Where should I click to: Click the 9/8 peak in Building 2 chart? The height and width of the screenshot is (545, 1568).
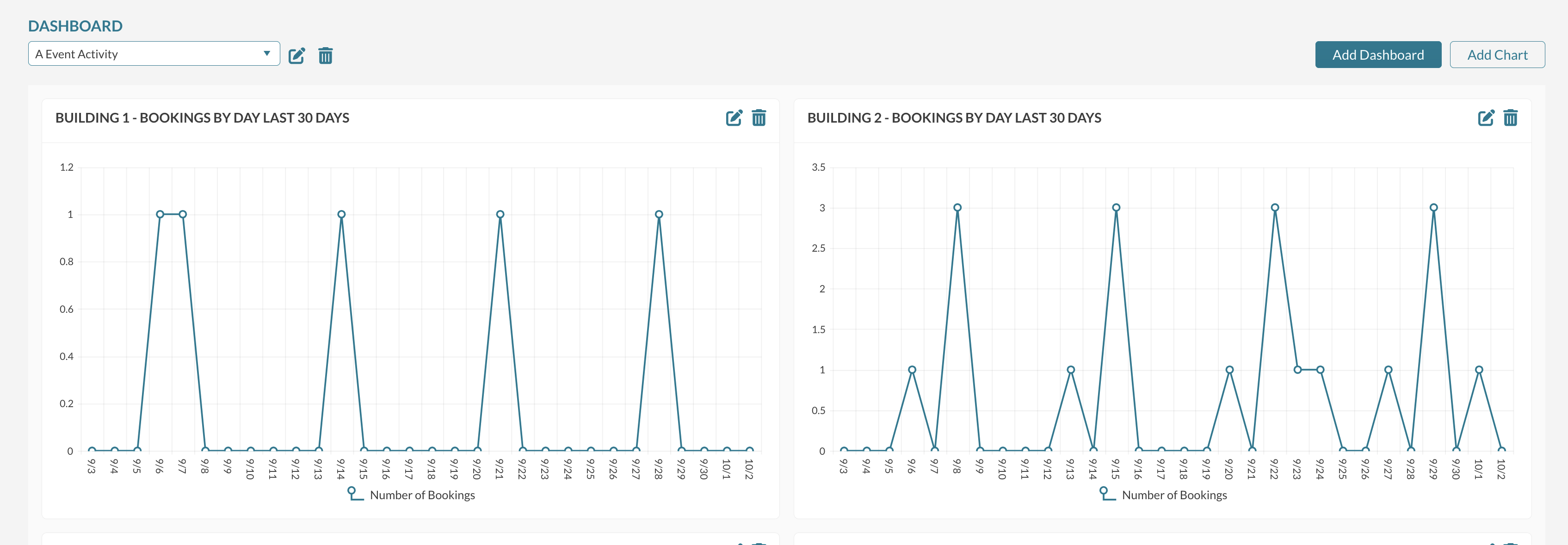957,208
